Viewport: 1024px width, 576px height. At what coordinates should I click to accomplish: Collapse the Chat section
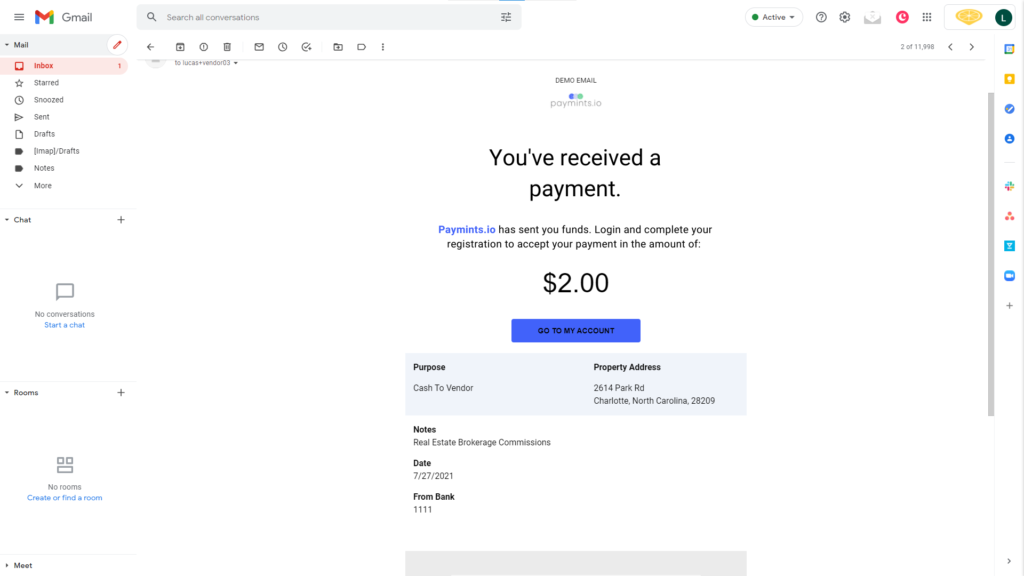click(7, 220)
